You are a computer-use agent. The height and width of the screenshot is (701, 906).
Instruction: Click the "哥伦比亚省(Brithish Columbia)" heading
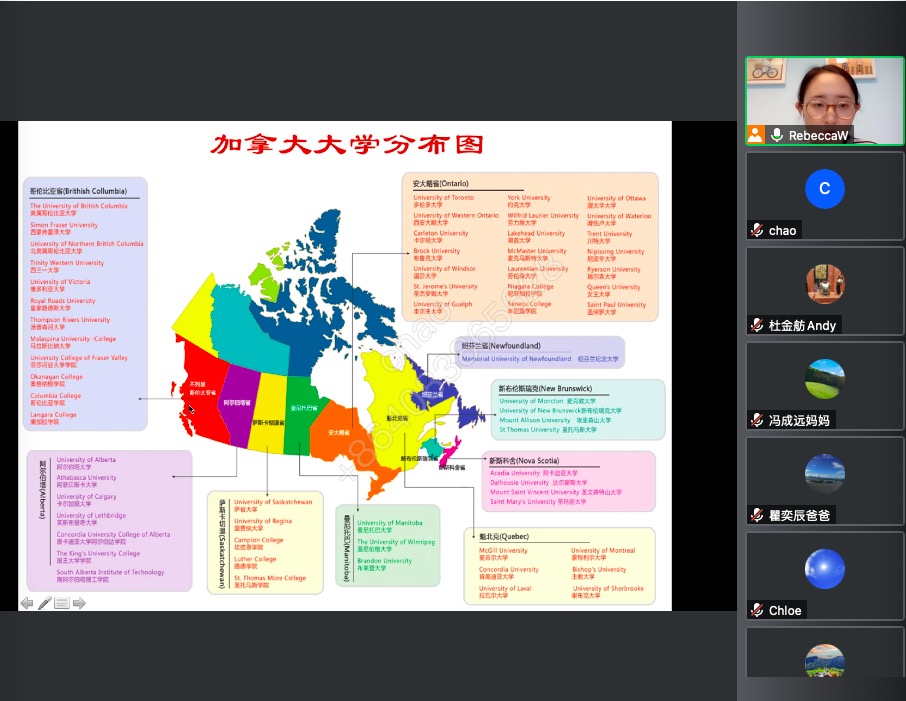click(79, 191)
